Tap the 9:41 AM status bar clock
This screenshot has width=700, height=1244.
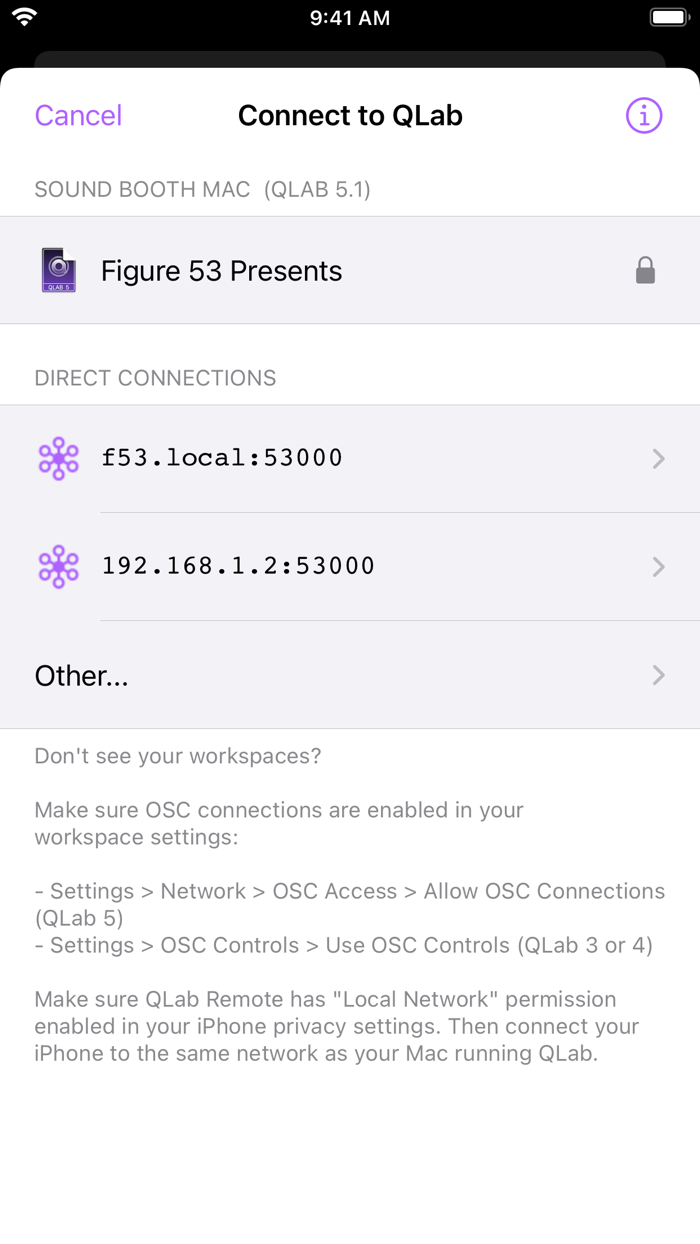pos(350,16)
